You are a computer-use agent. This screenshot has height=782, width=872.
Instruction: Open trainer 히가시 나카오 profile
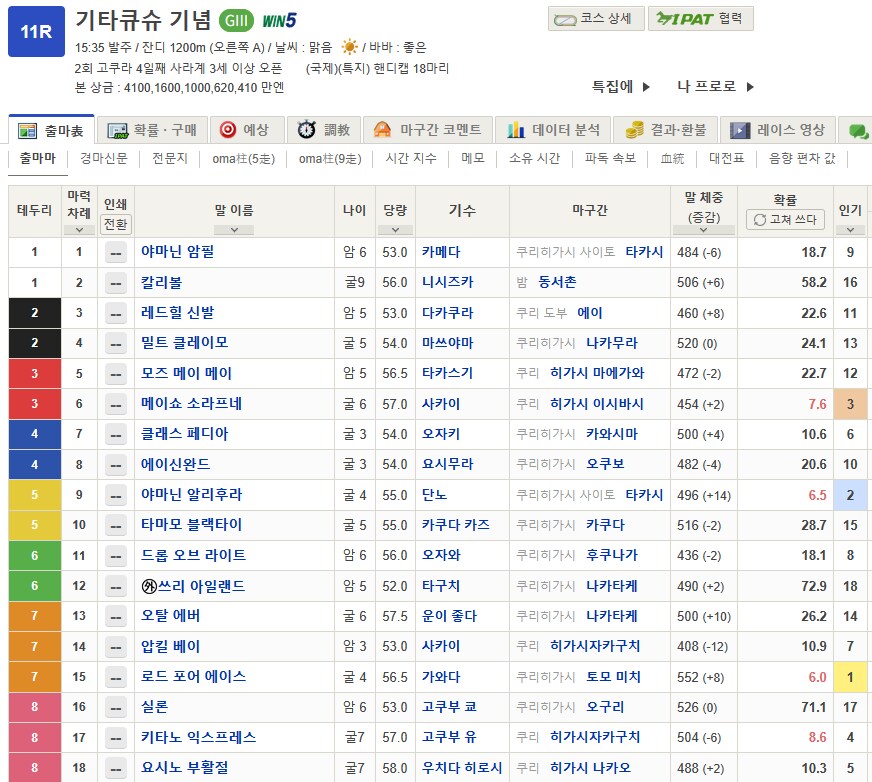tap(591, 768)
